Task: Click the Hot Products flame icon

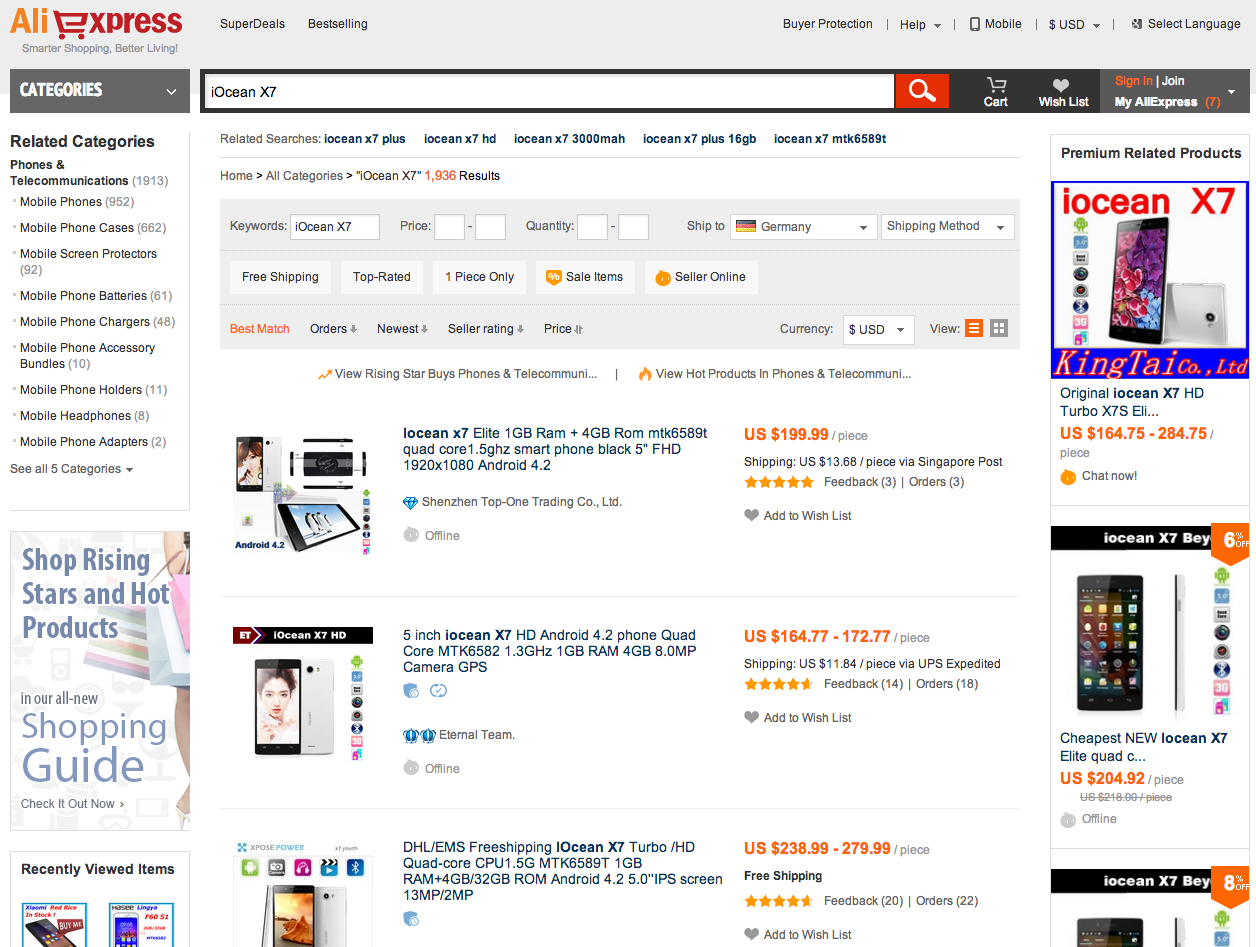Action: [645, 374]
